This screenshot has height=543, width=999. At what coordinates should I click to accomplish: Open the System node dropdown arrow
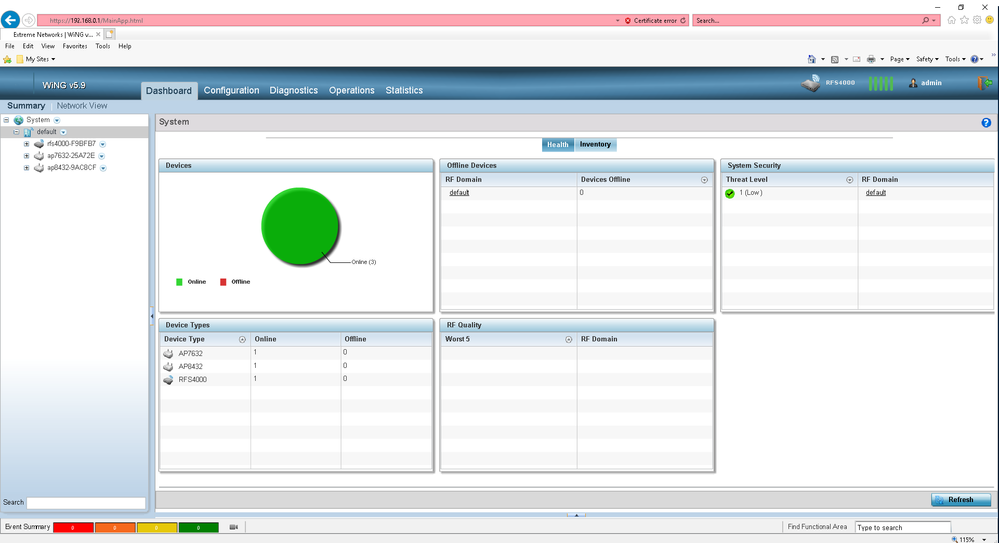coord(57,120)
